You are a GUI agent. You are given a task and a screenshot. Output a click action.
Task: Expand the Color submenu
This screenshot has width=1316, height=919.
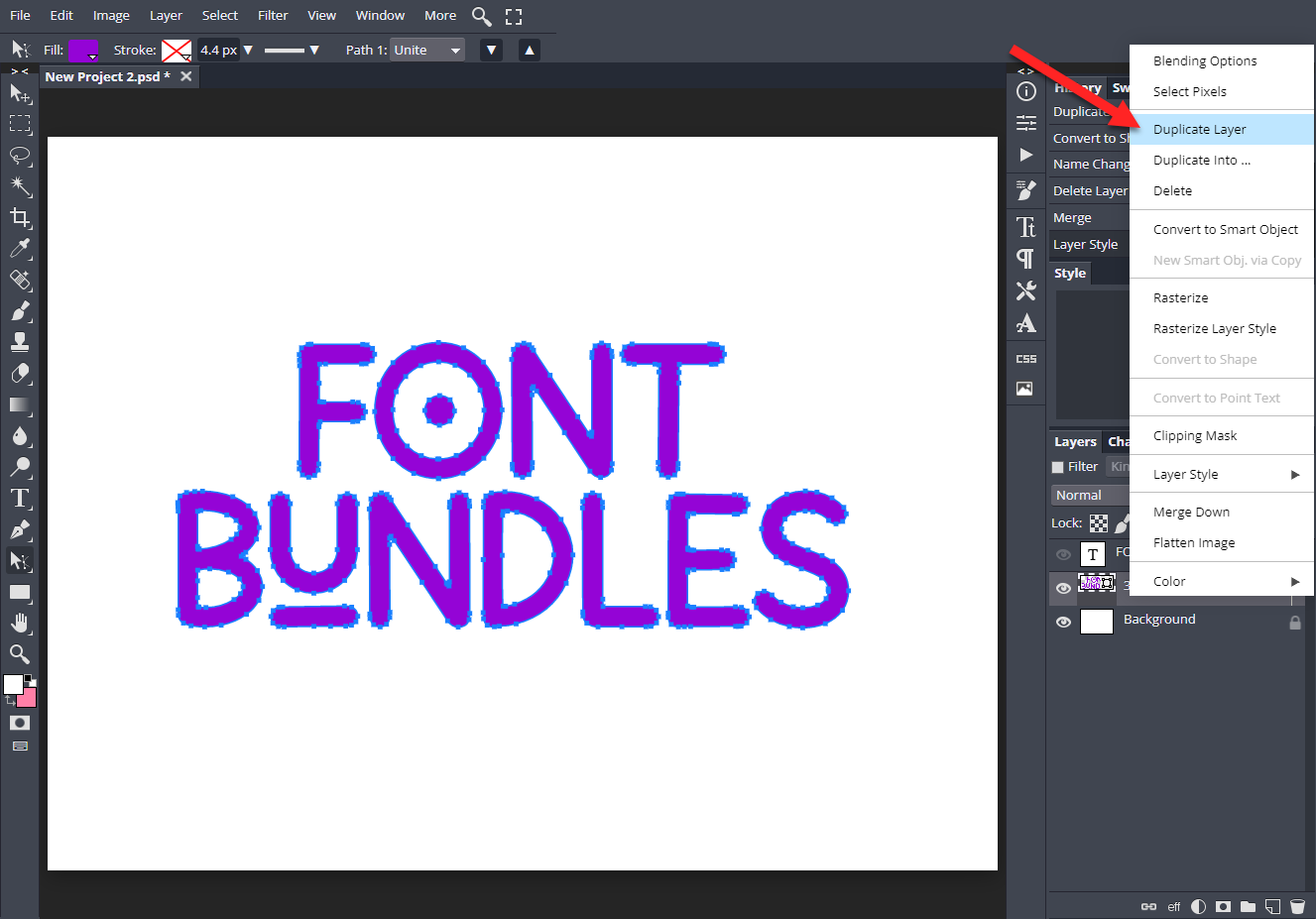tap(1222, 581)
